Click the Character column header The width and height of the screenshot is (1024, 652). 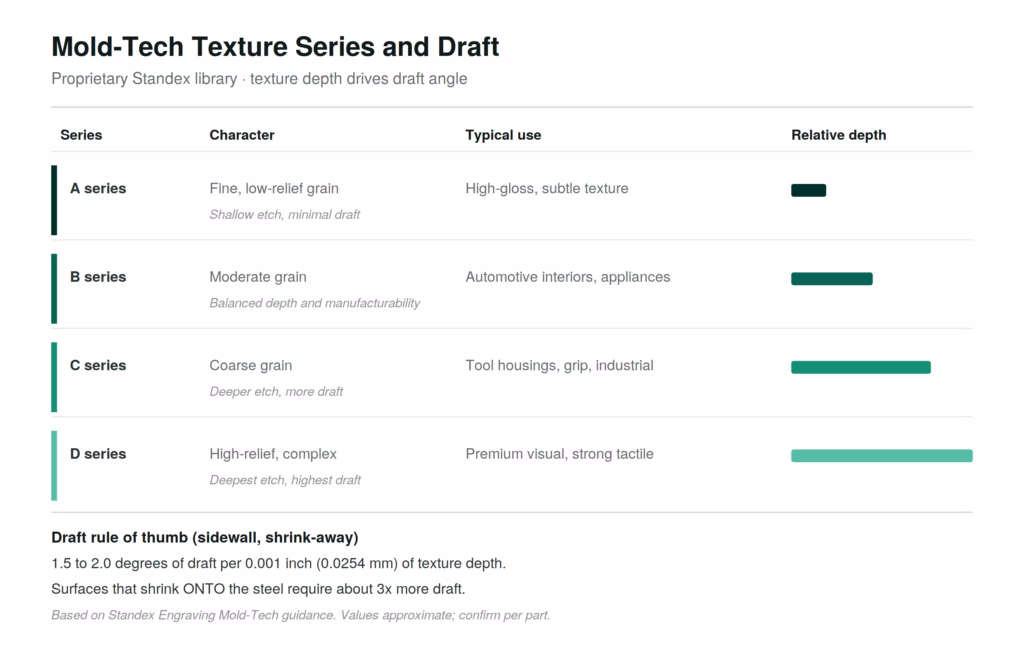pos(242,135)
